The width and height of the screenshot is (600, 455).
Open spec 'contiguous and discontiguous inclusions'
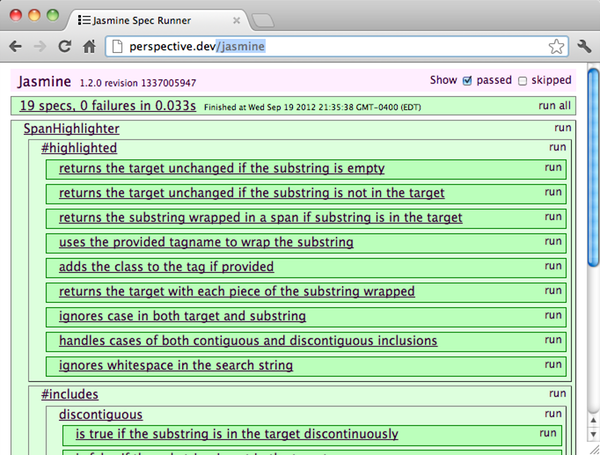pos(248,341)
